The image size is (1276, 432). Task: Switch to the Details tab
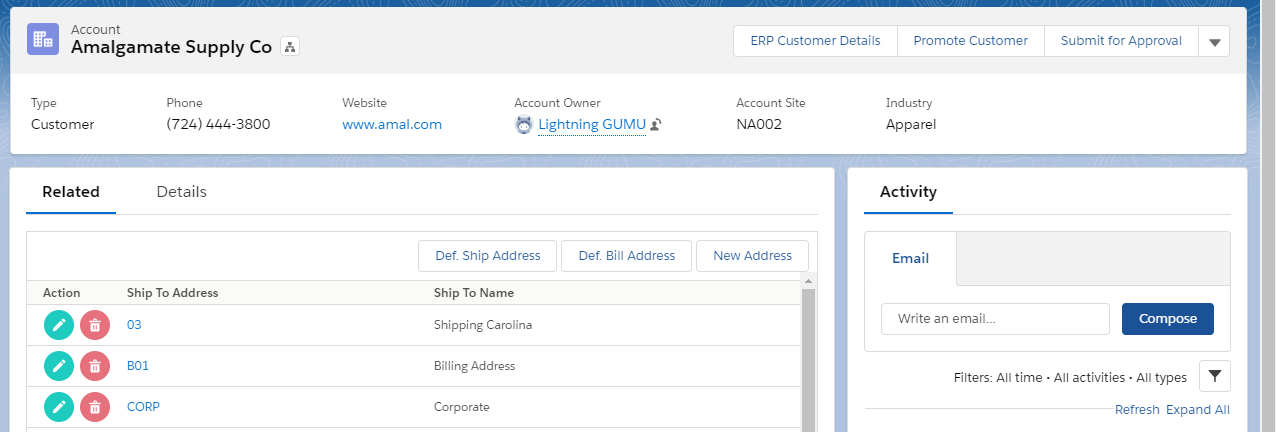181,192
